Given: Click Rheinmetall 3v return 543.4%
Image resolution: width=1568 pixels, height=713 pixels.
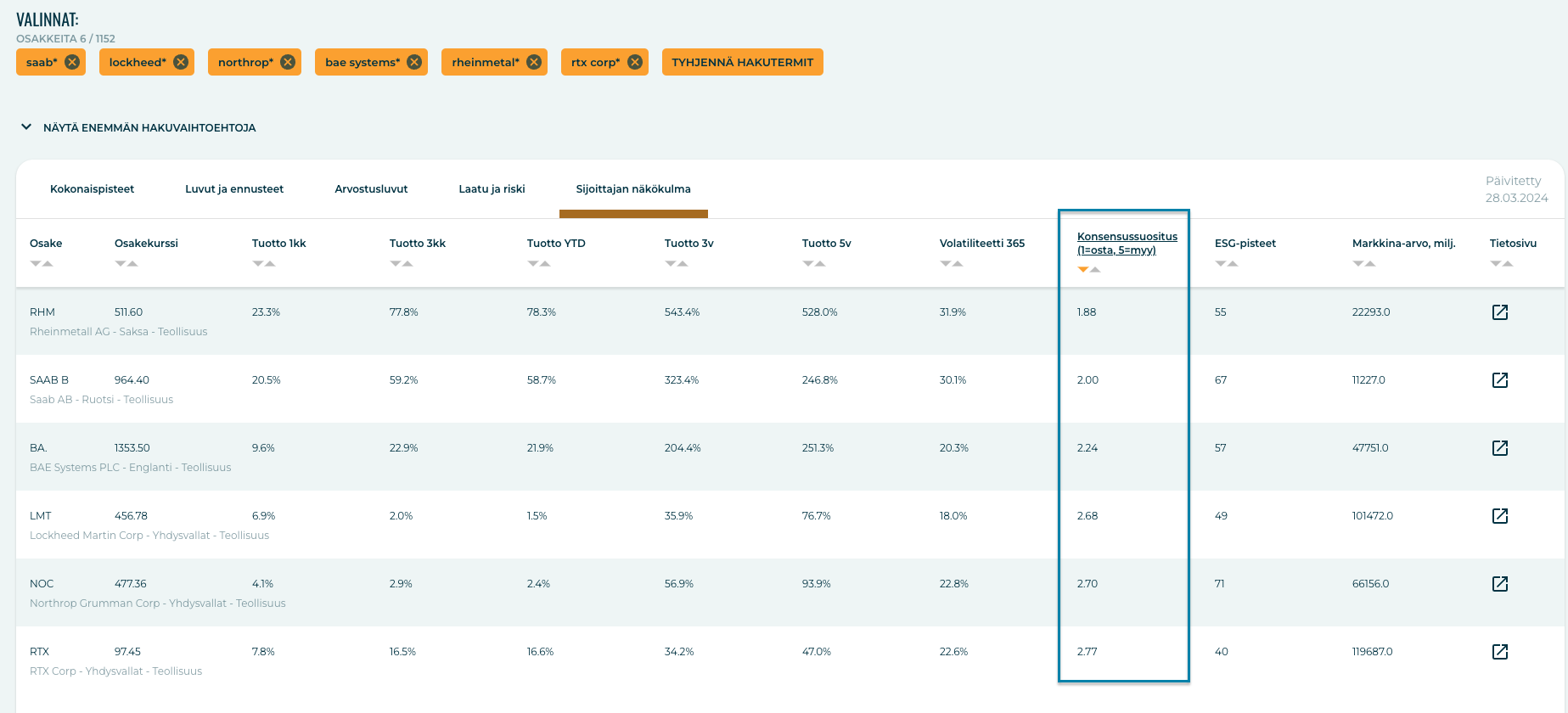Looking at the screenshot, I should coord(683,312).
